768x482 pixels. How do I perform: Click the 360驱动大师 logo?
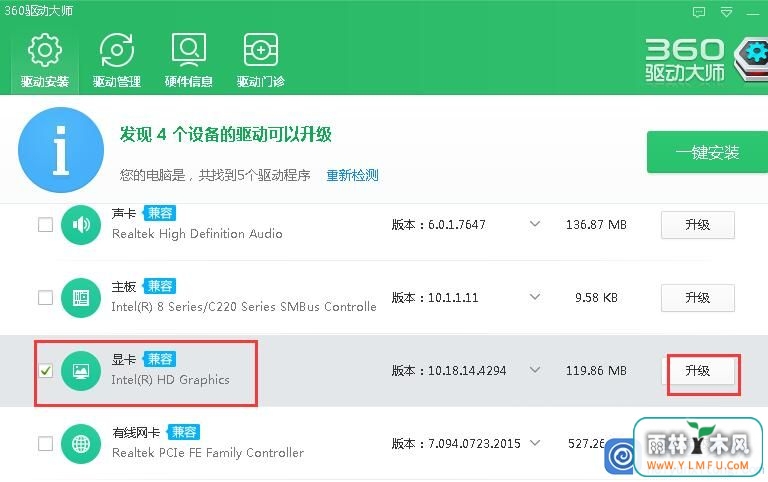(x=705, y=60)
